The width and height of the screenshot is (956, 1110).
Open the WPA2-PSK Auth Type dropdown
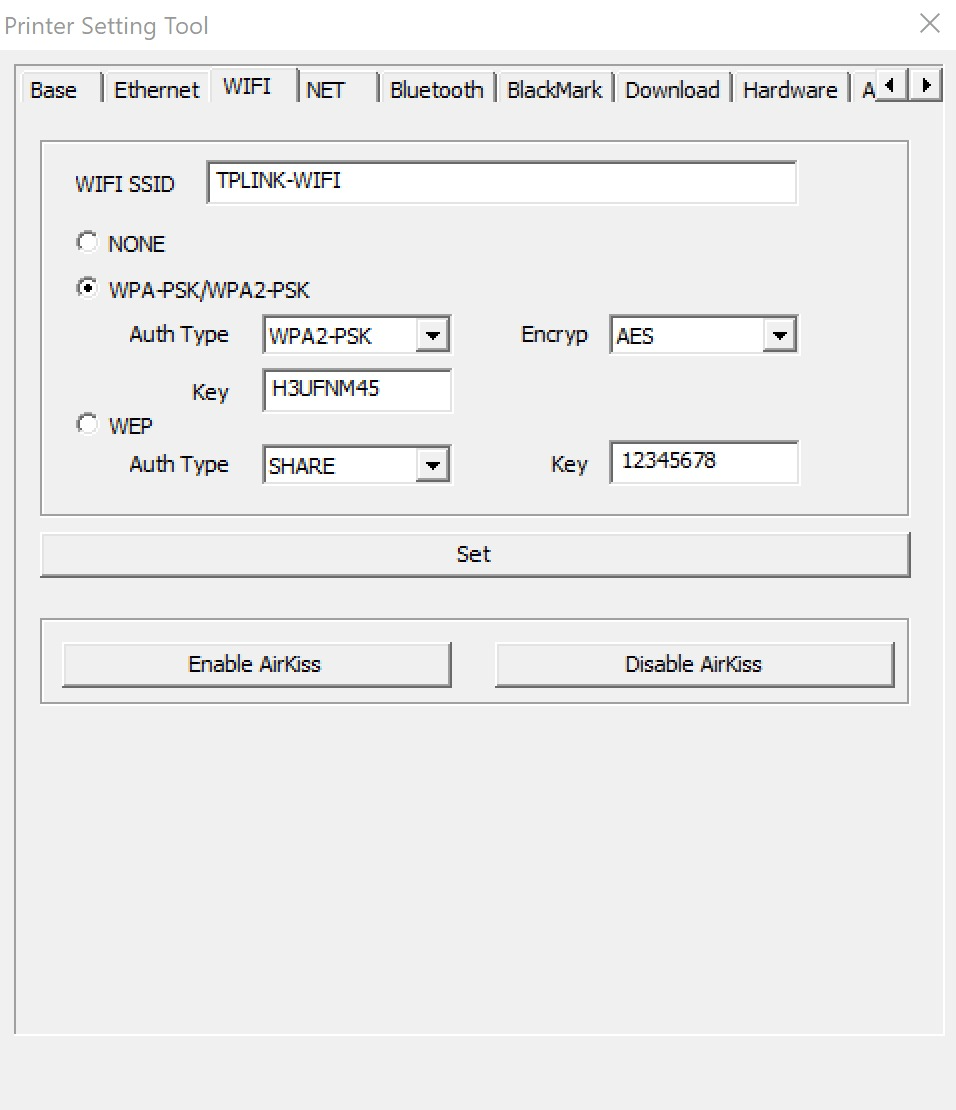point(357,335)
